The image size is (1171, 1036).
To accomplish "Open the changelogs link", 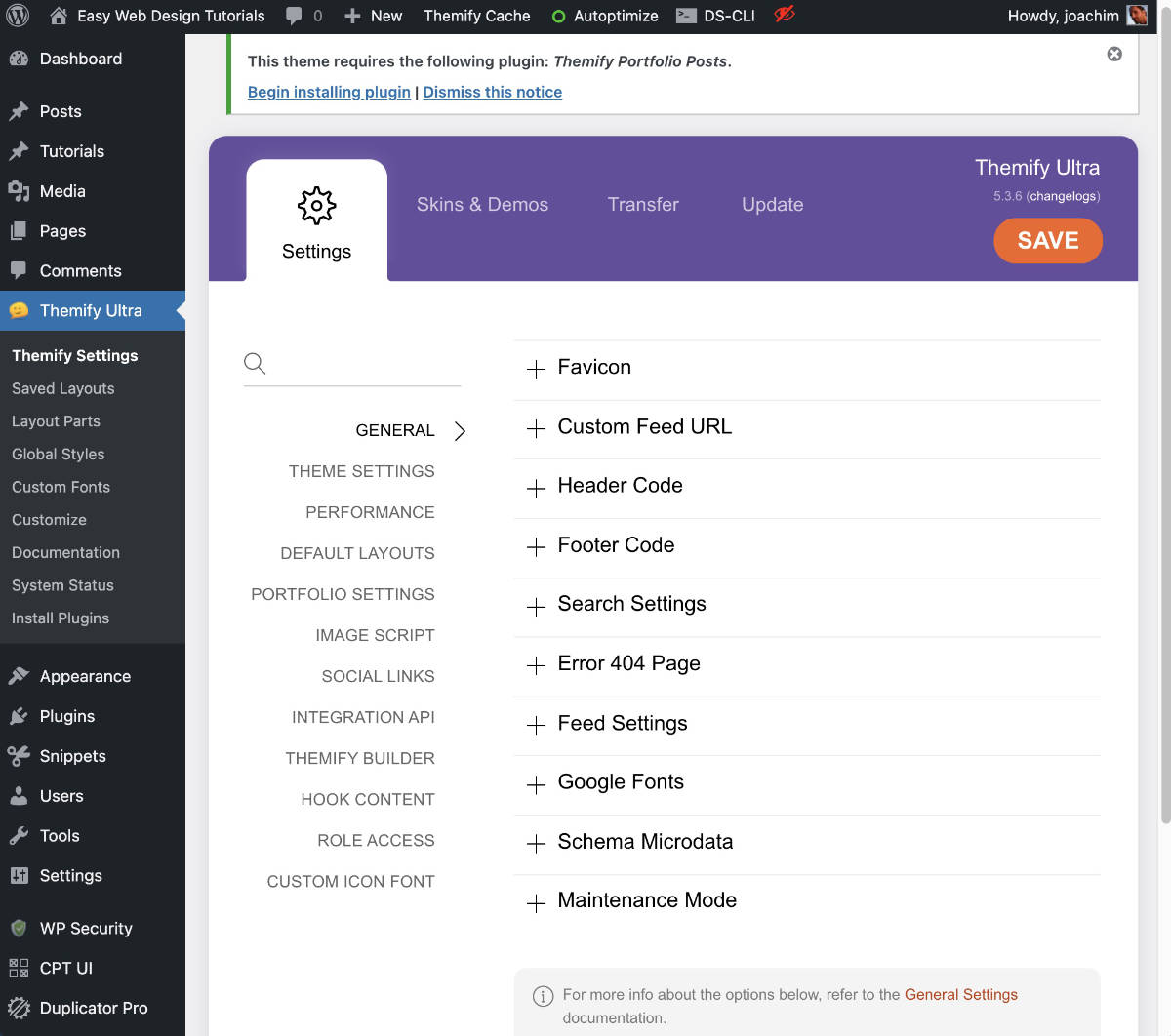I will pyautogui.click(x=1063, y=196).
